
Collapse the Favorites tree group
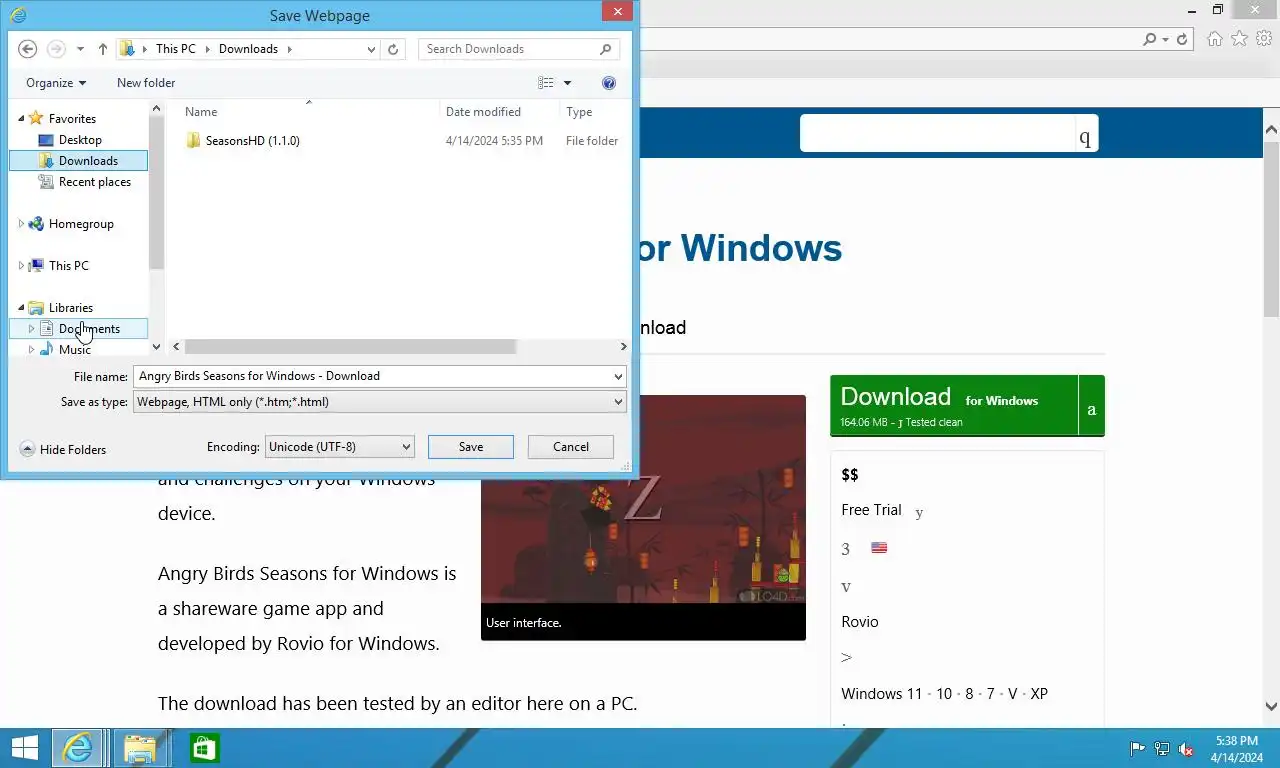(21, 119)
